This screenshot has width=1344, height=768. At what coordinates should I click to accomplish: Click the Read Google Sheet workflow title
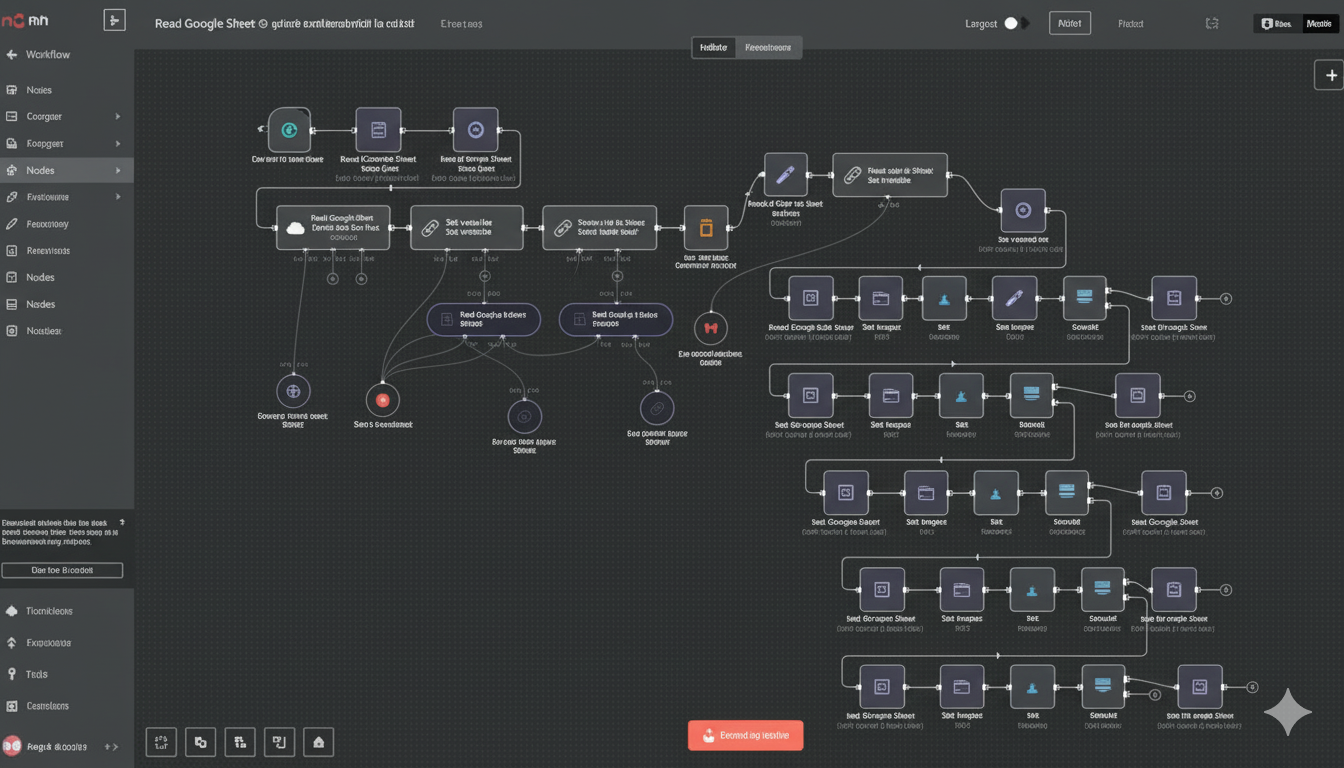pyautogui.click(x=205, y=23)
